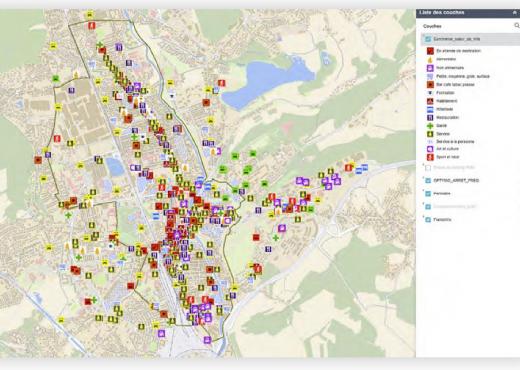Click the Hôtellerie legend icon
Screen dimensions: 520x370
pyautogui.click(x=430, y=109)
